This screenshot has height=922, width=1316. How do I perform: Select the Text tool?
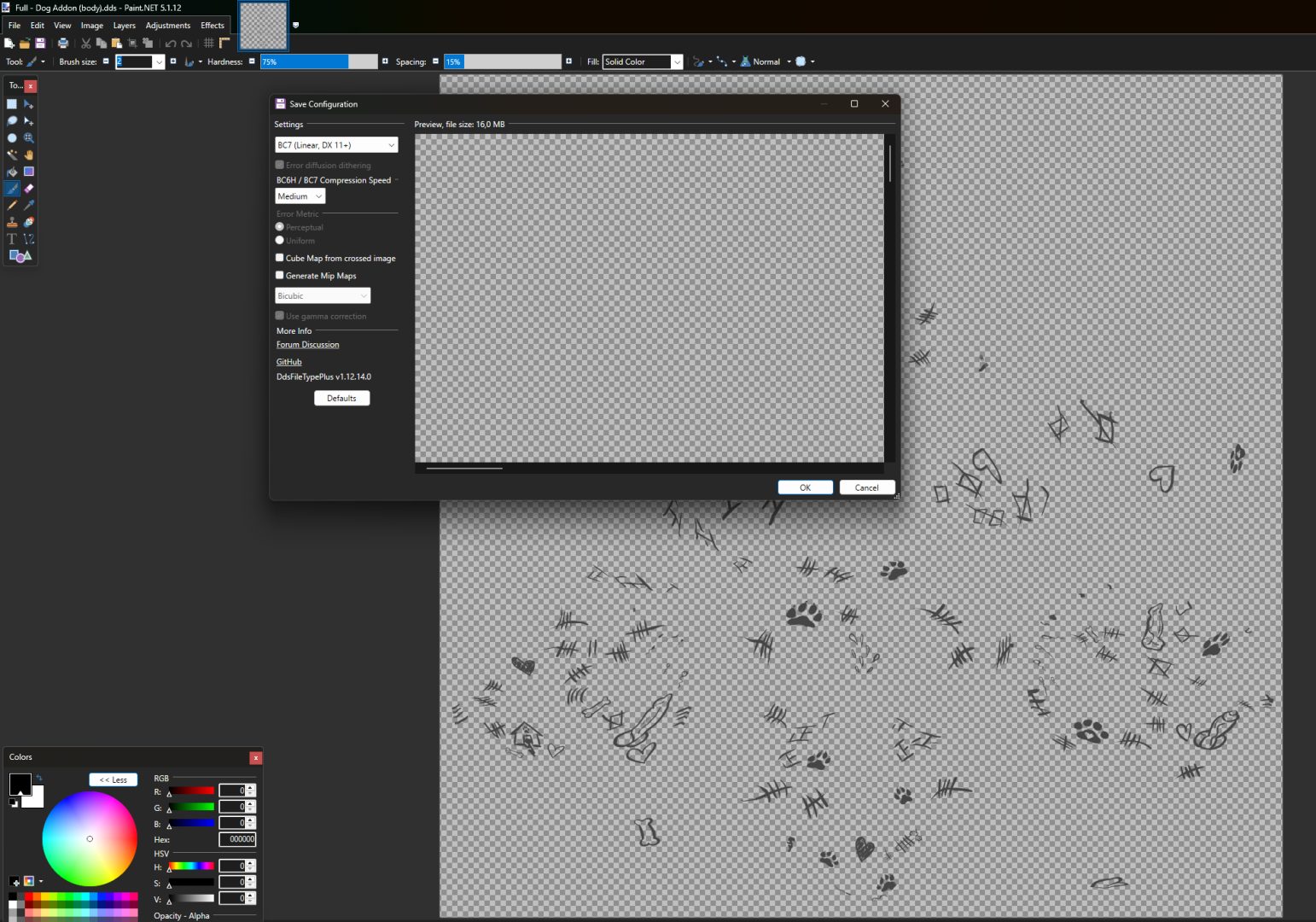coord(12,239)
